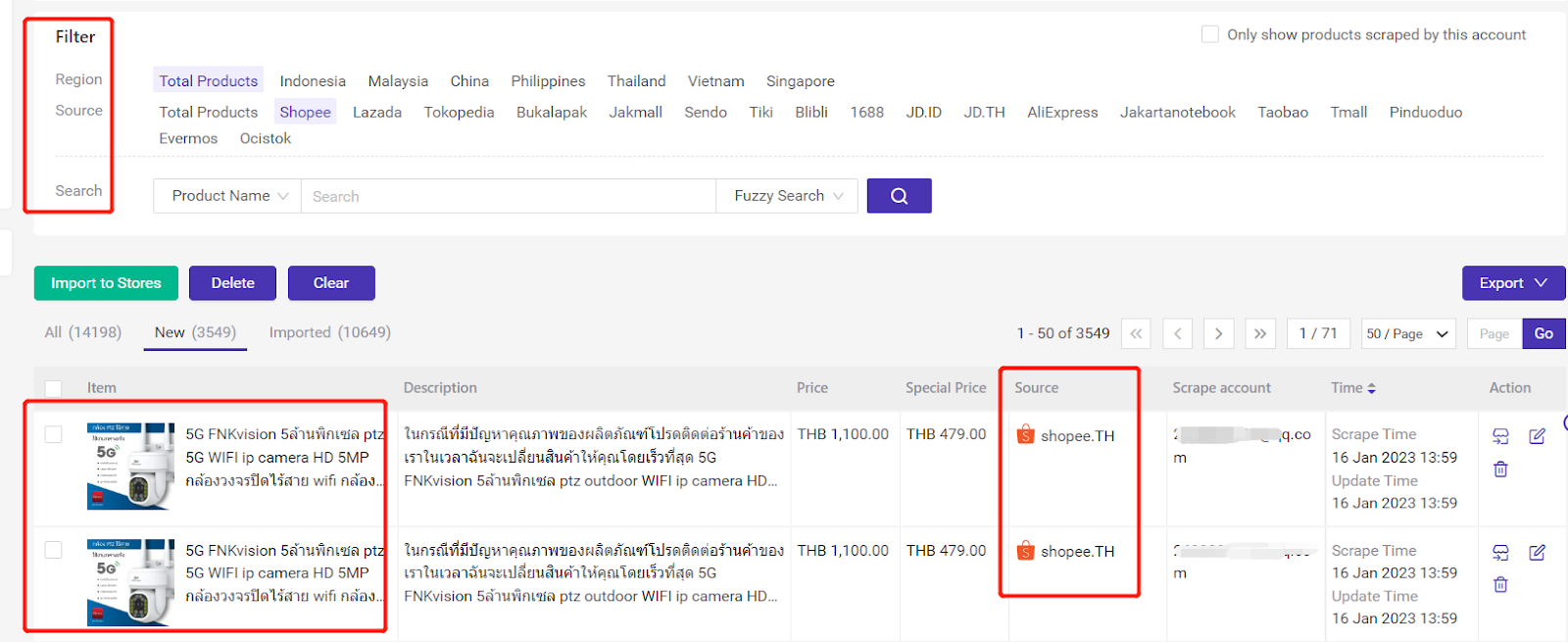Filter source by Sendo
Screen dimensions: 1568x642
[706, 112]
